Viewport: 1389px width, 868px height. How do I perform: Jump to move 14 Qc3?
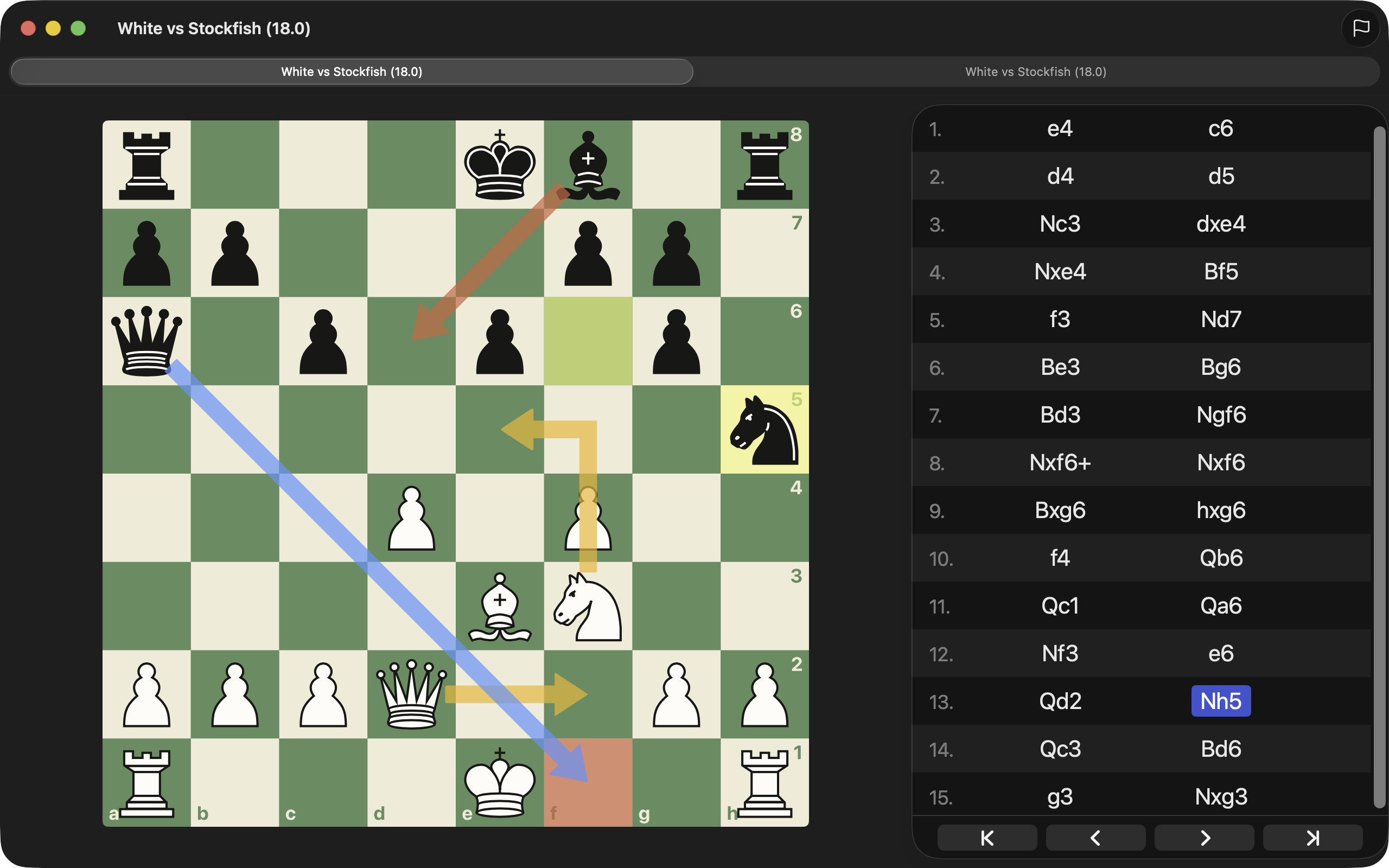point(1060,749)
